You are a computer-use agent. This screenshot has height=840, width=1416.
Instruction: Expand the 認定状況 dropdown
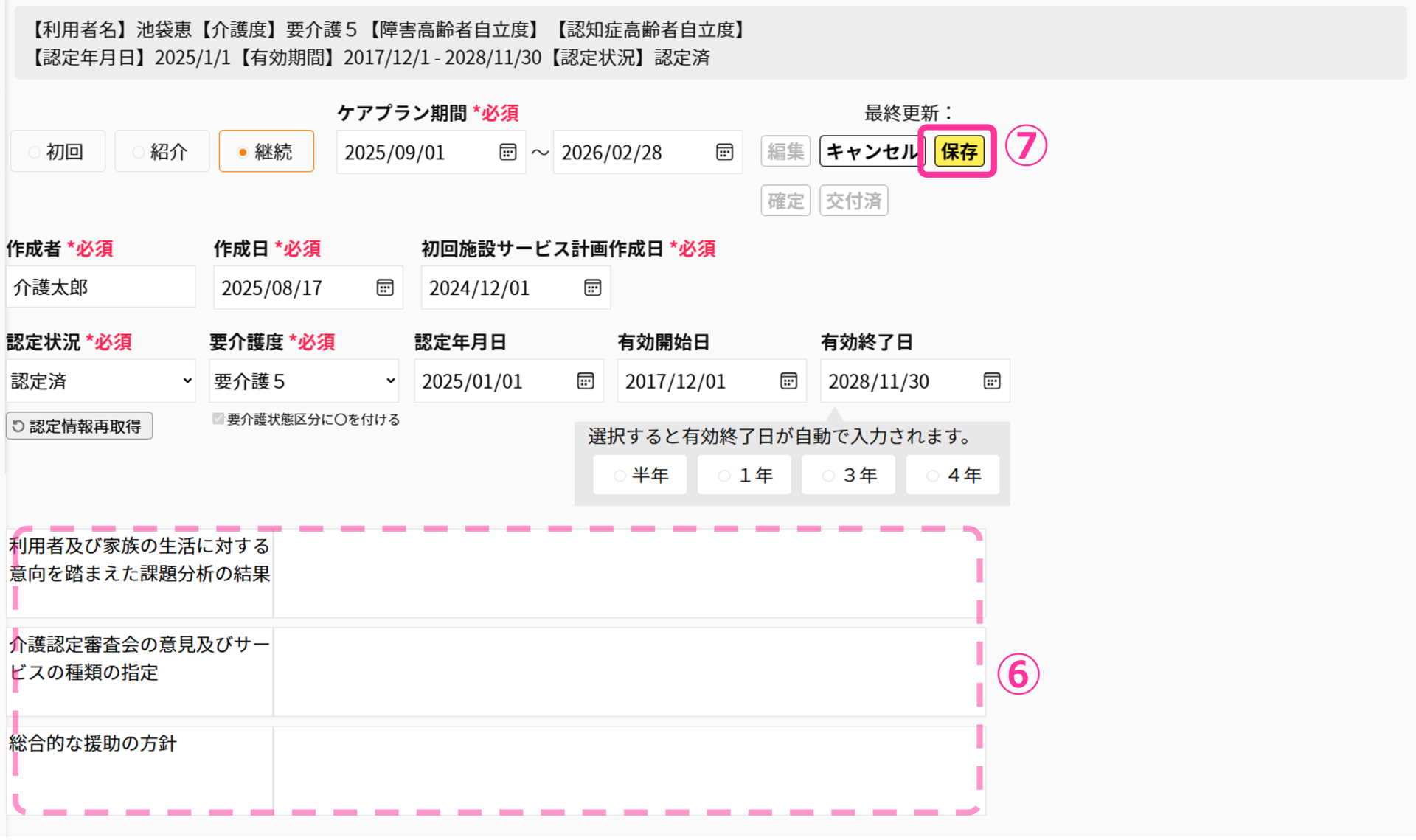point(100,381)
